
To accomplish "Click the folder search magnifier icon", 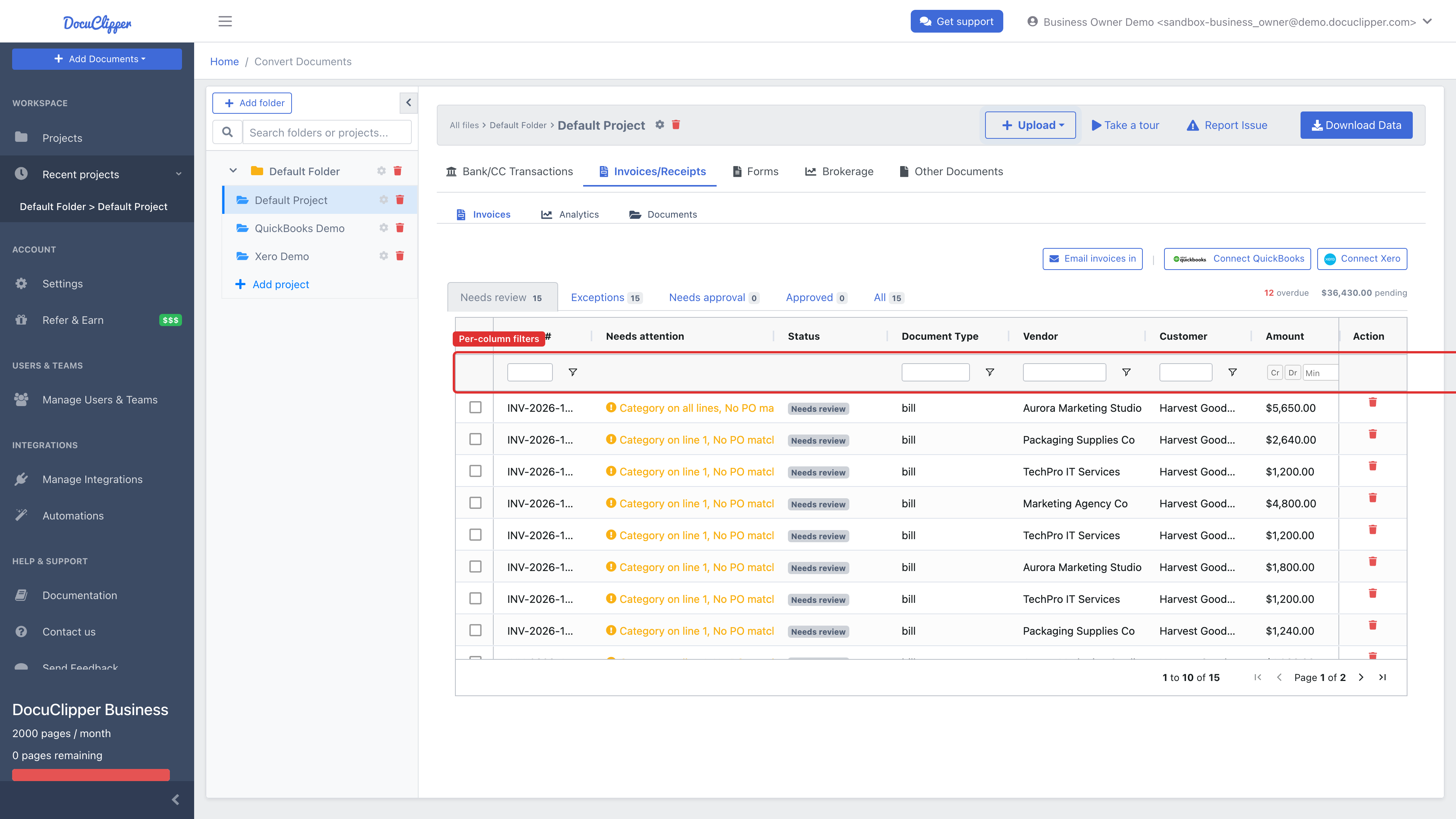I will 227,132.
